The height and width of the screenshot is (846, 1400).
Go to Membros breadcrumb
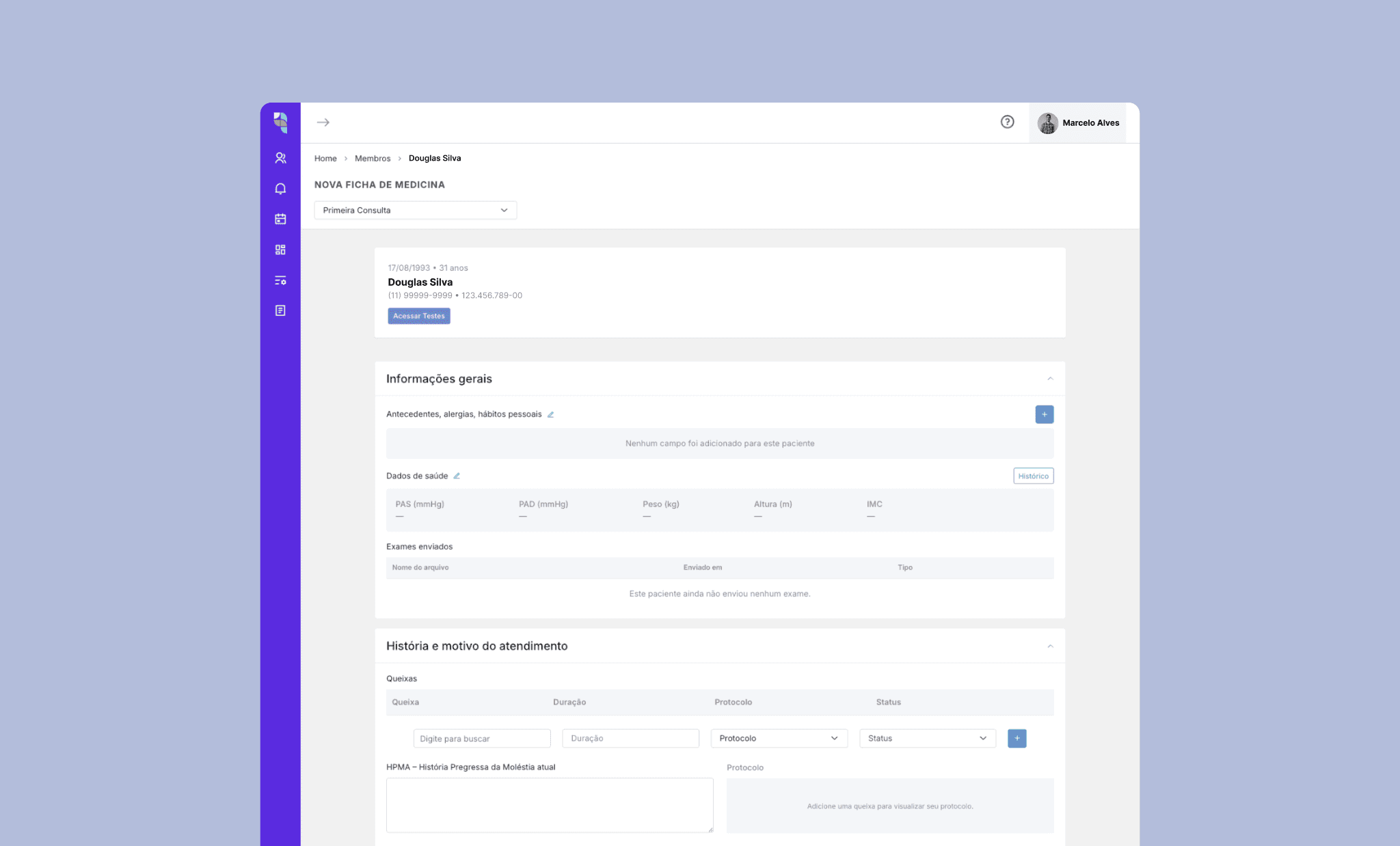click(373, 158)
